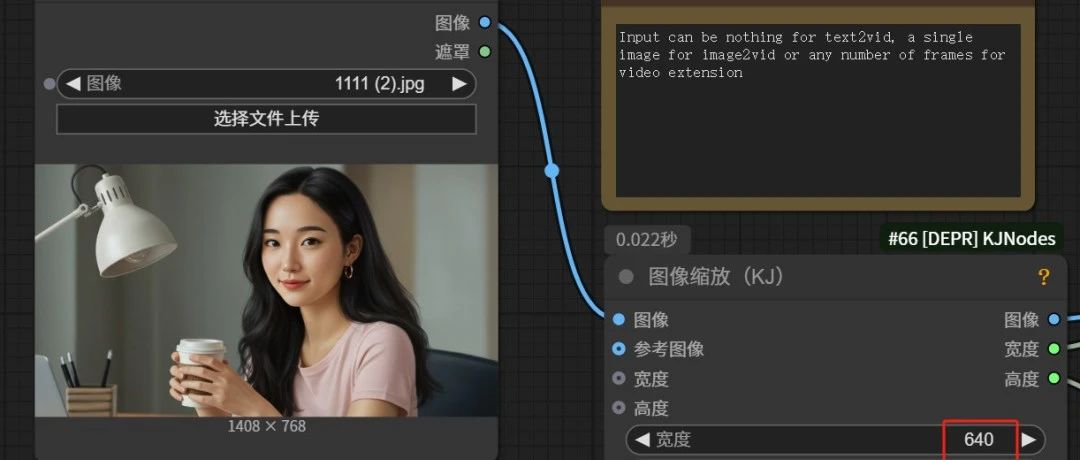
Task: Click the 选择文件上传 upload button
Action: click(266, 119)
